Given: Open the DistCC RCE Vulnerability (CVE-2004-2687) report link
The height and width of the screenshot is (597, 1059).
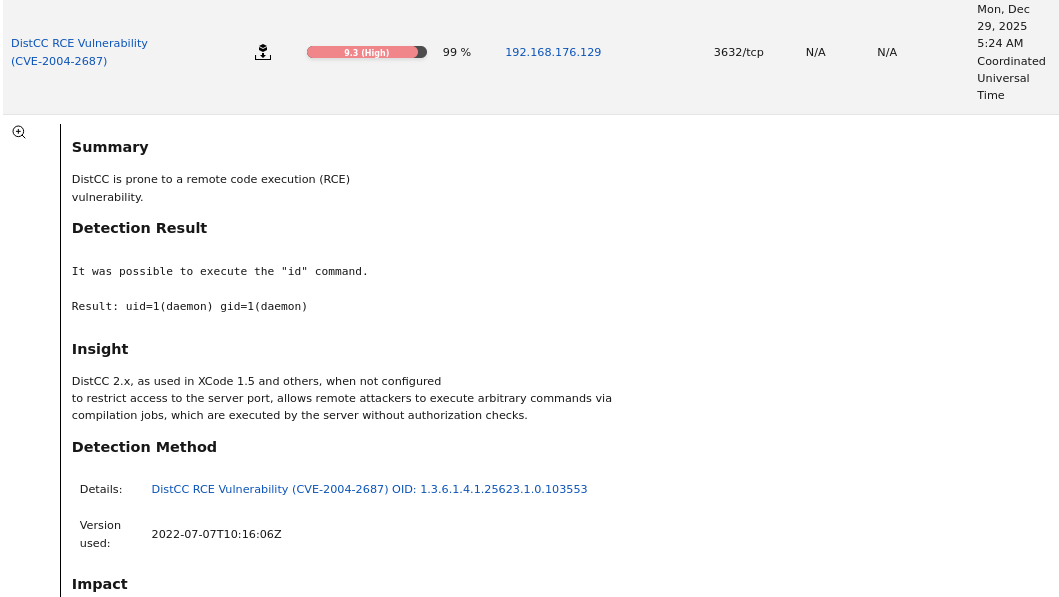Looking at the screenshot, I should pyautogui.click(x=79, y=51).
